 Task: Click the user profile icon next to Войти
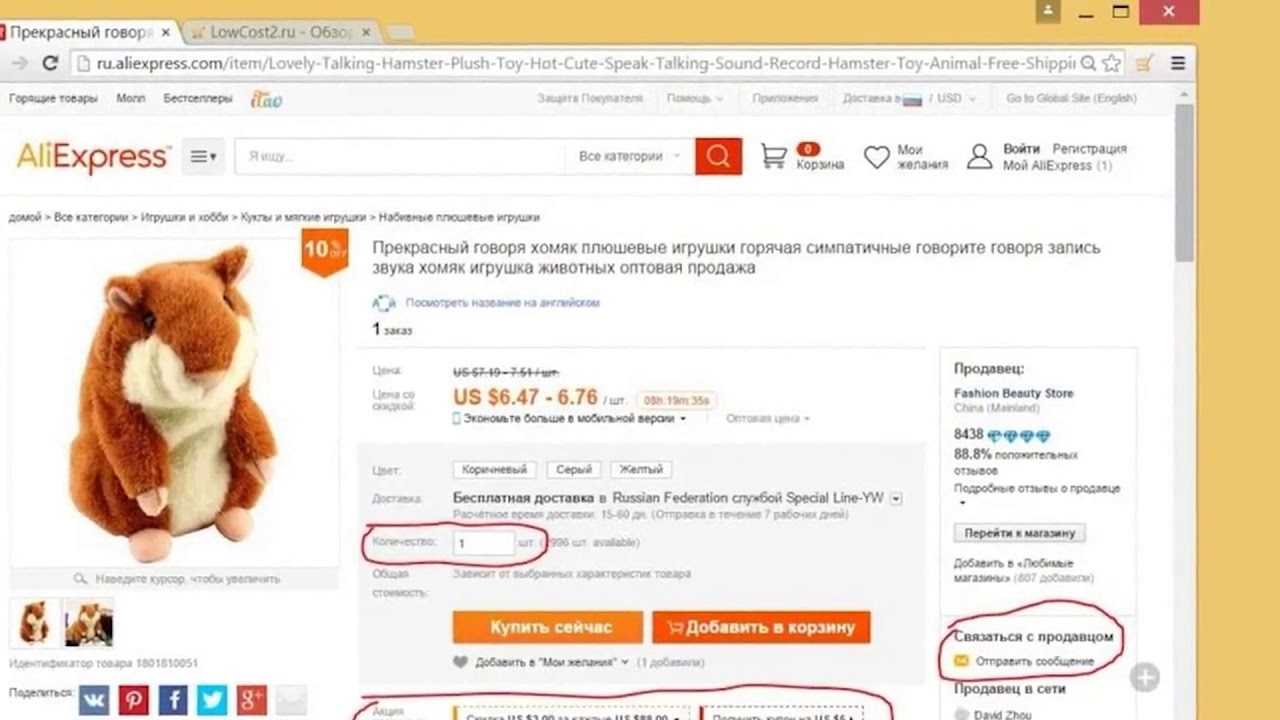(x=980, y=156)
